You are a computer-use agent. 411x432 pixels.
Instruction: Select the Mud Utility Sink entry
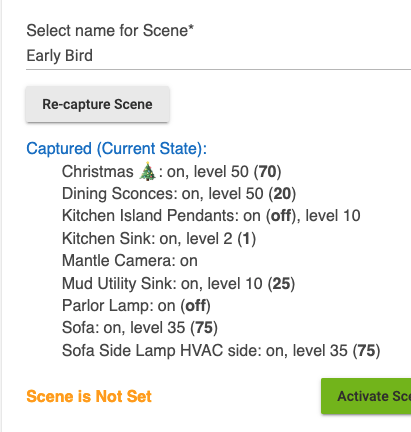tap(178, 284)
